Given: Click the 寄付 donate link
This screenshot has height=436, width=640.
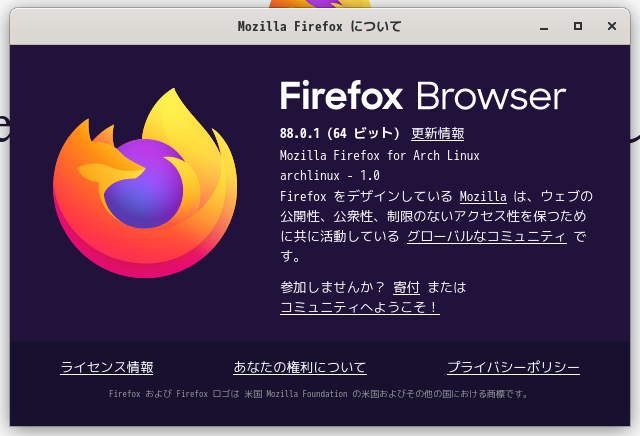Looking at the screenshot, I should [406, 287].
